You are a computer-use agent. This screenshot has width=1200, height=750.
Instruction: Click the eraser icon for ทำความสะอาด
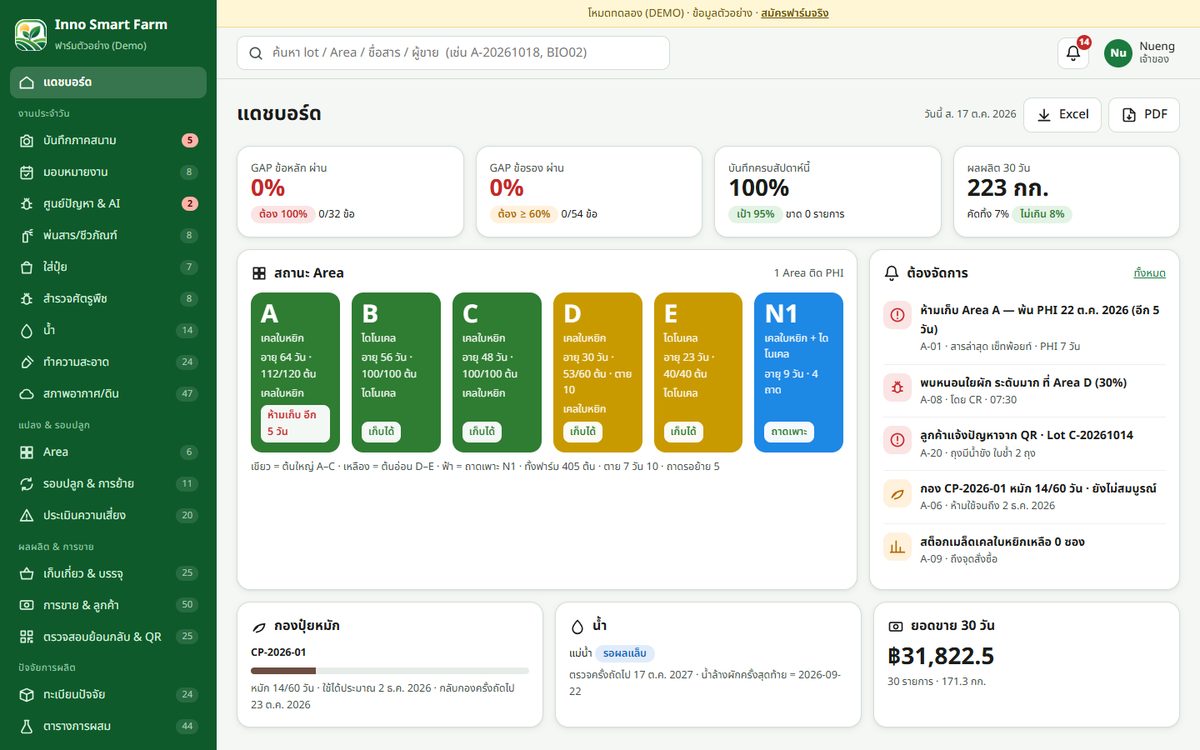[x=27, y=362]
